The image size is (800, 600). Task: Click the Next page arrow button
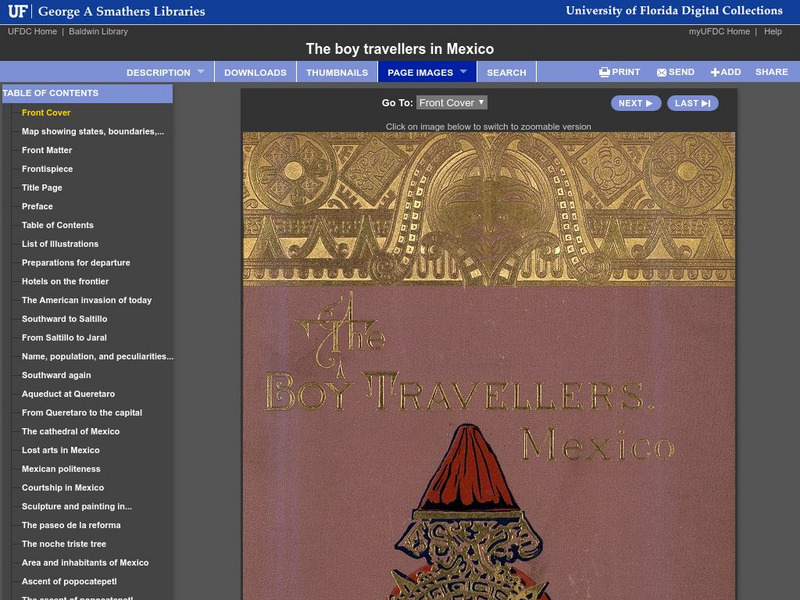pos(637,102)
